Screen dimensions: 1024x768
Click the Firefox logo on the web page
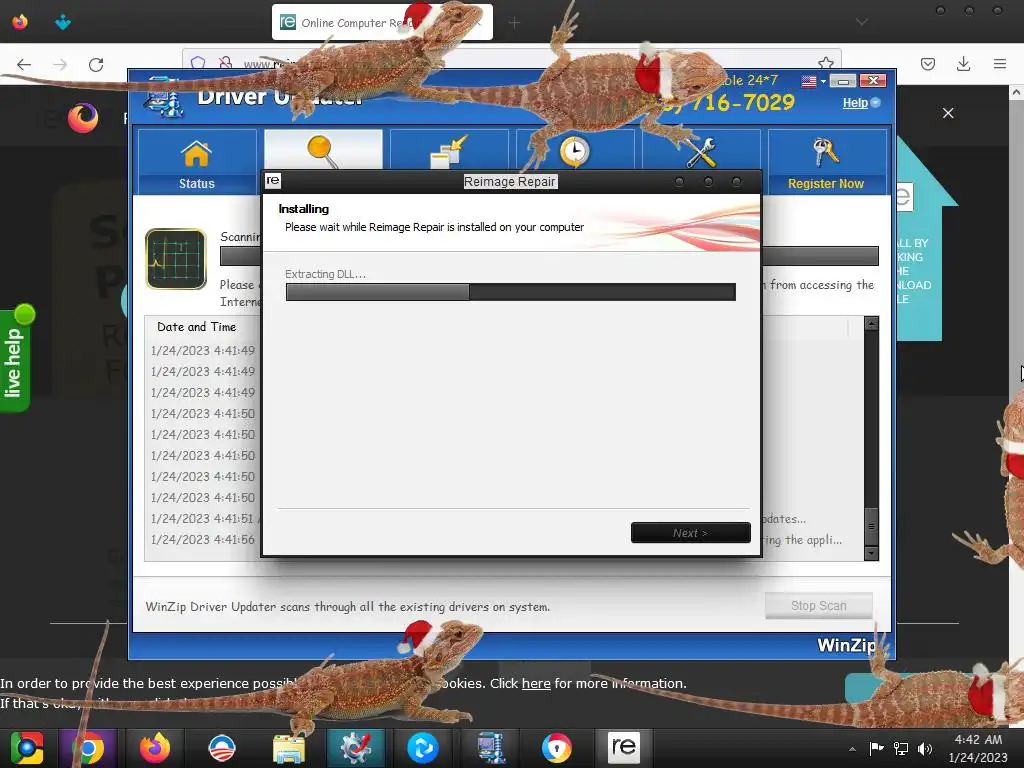click(83, 118)
